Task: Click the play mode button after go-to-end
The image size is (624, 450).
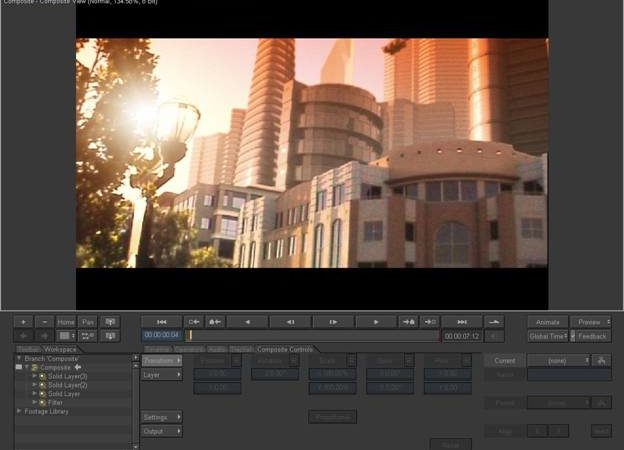Action: [x=494, y=322]
